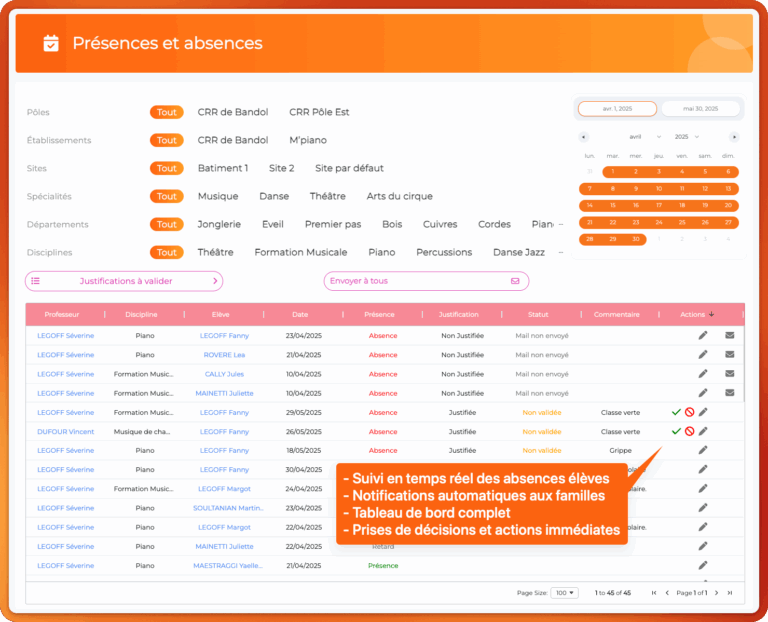Click the 'Envoyer à tous' button
768x622 pixels.
(x=426, y=281)
